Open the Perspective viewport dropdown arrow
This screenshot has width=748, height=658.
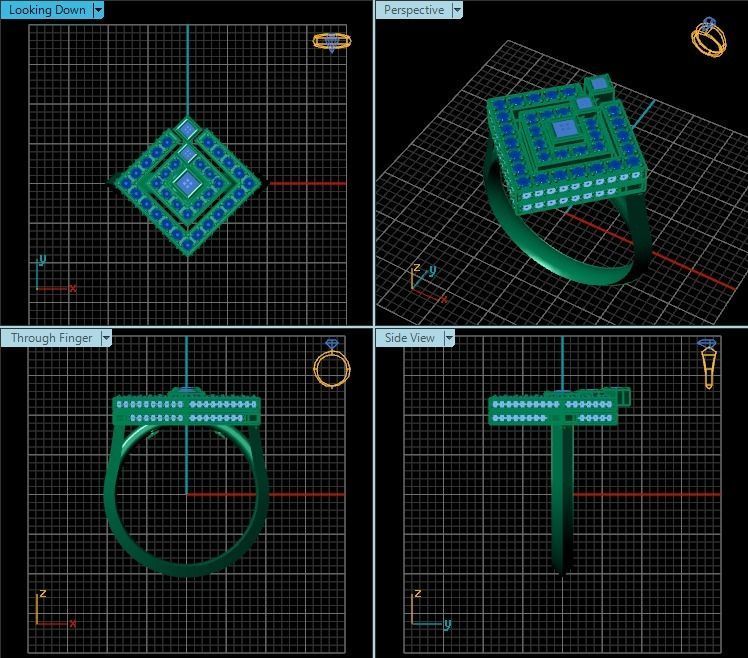click(457, 10)
